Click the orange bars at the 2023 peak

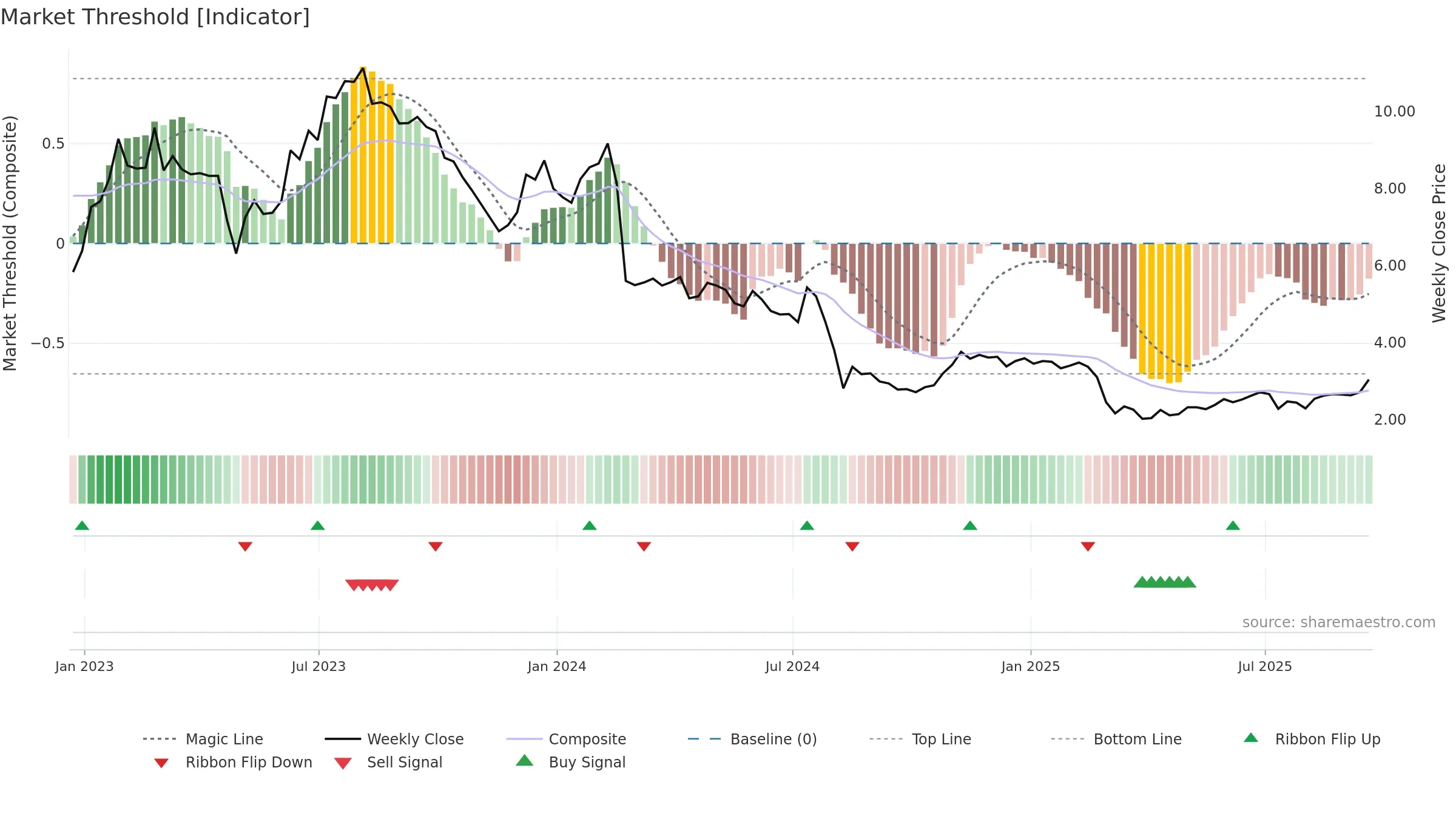pos(372,155)
